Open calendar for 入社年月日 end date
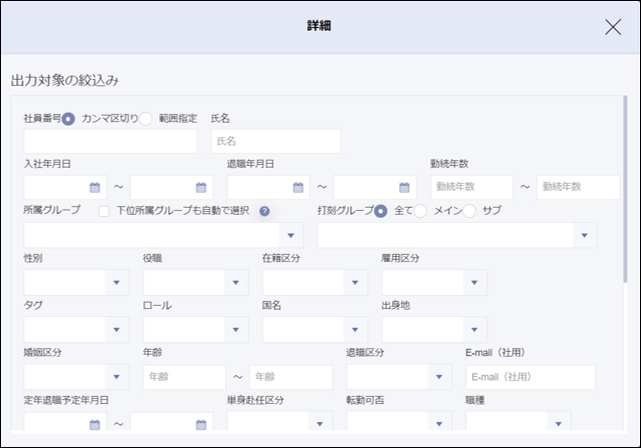Image resolution: width=641 pixels, height=448 pixels. click(201, 187)
